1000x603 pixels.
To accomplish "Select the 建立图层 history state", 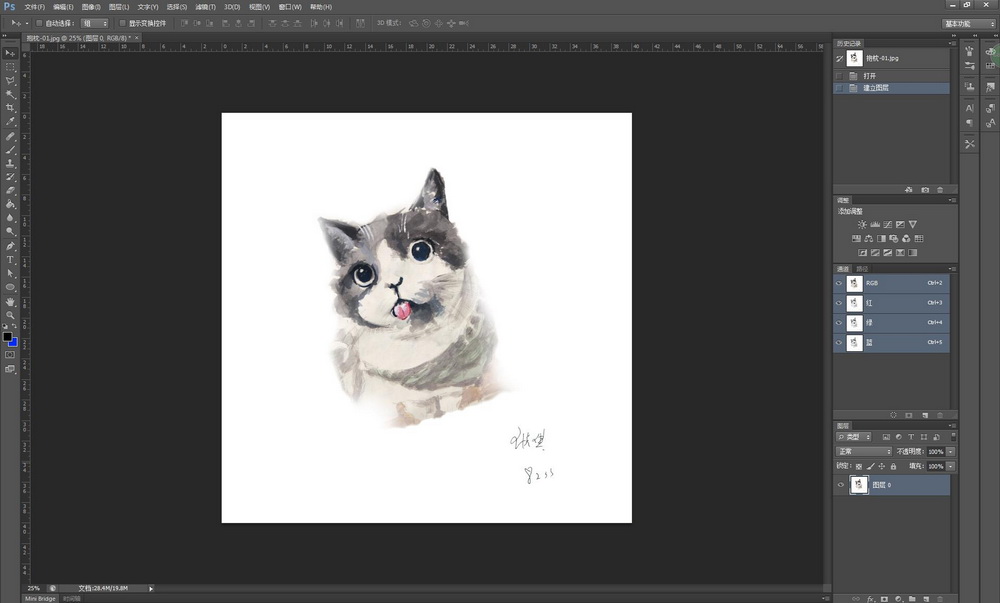I will tap(891, 88).
